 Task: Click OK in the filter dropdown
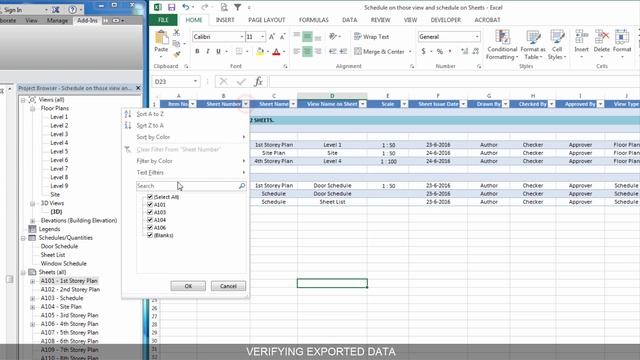tap(188, 286)
